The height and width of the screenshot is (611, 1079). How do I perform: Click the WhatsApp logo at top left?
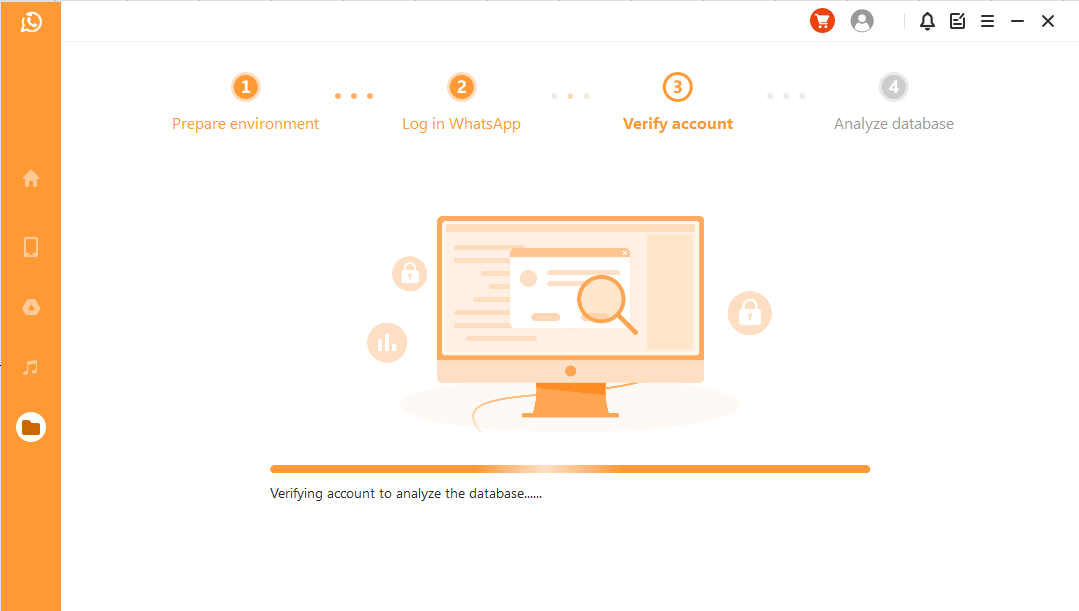point(31,23)
